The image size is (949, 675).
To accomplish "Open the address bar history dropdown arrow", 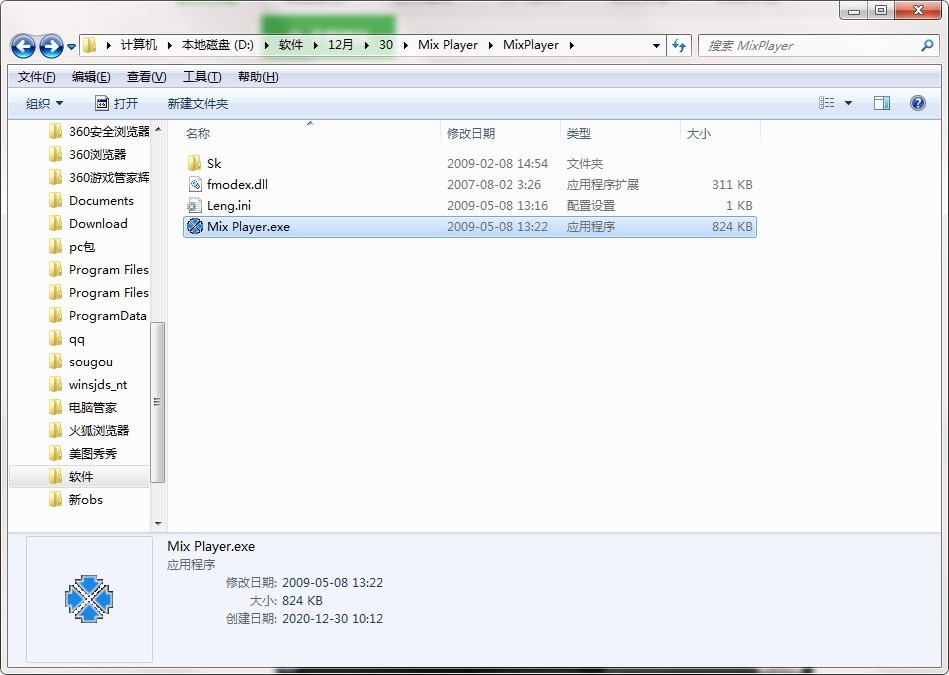I will tap(656, 45).
